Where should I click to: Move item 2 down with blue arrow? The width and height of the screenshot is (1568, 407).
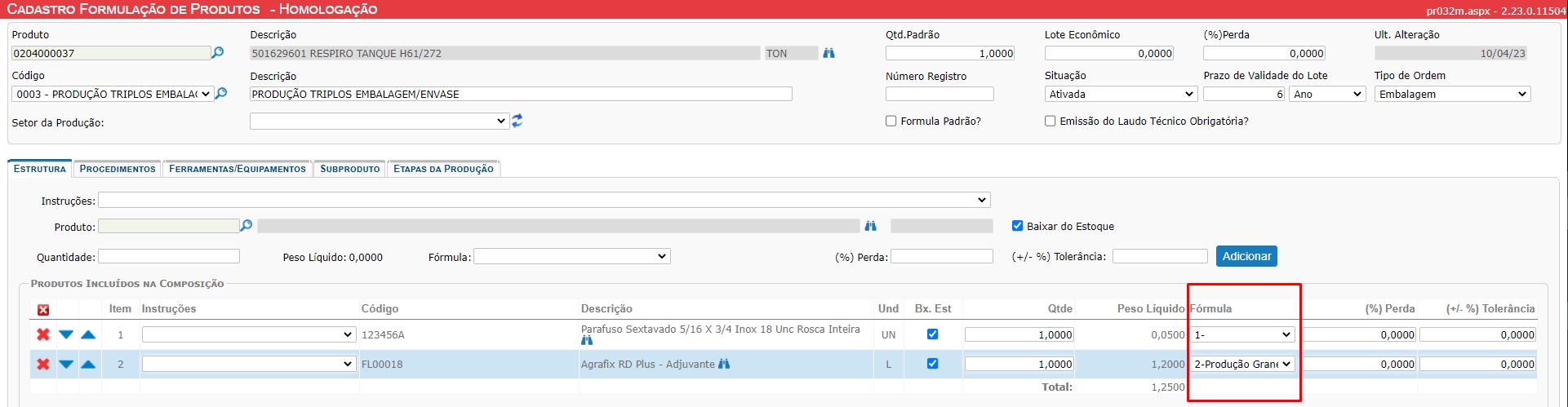(66, 364)
